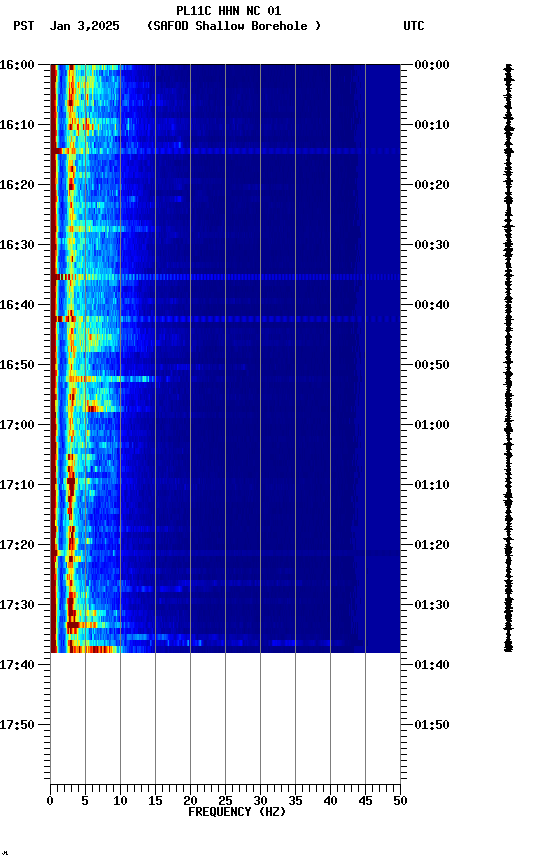Click the PST timezone label

(24, 26)
